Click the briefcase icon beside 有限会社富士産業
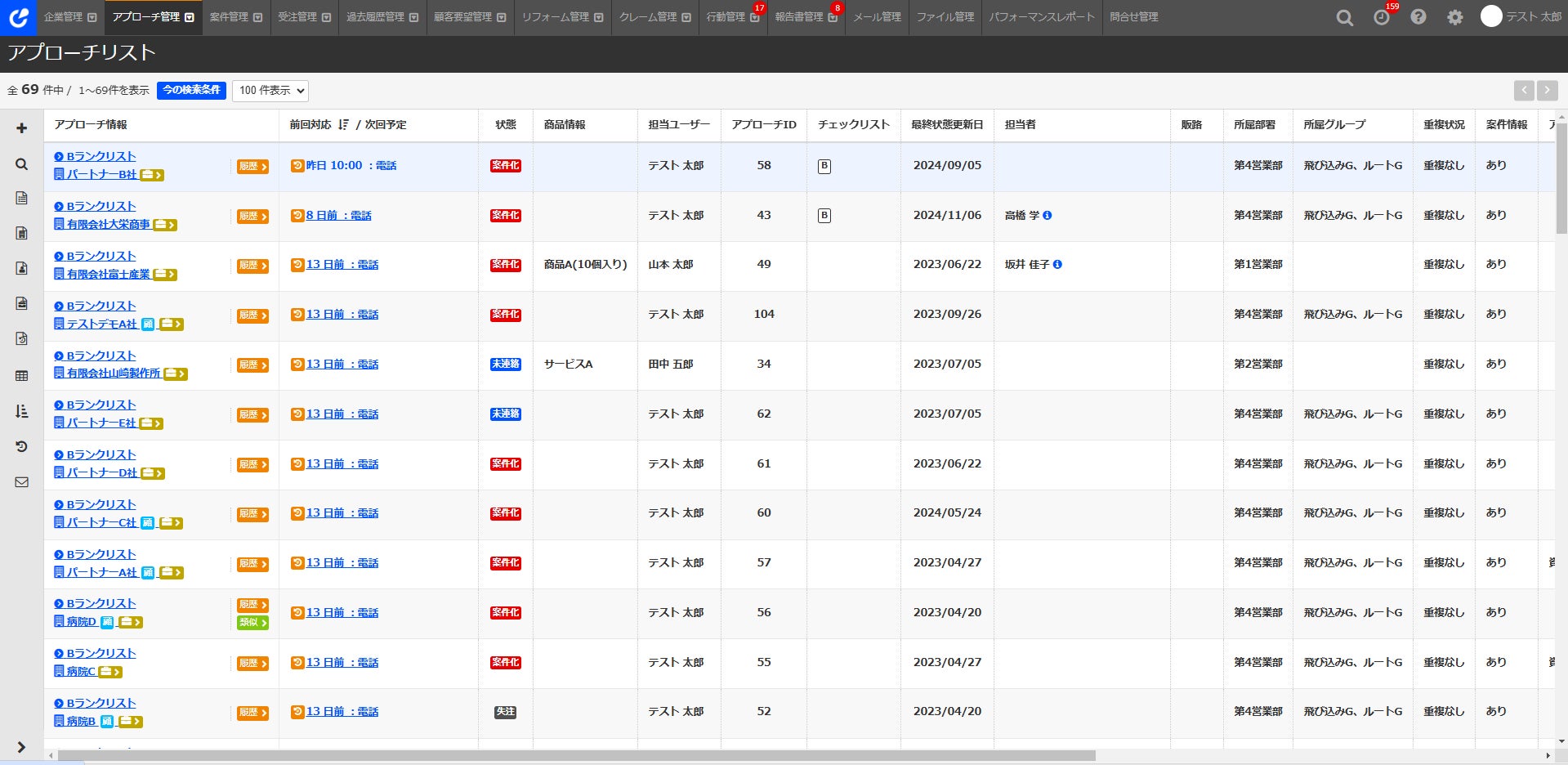This screenshot has height=765, width=1568. point(165,275)
